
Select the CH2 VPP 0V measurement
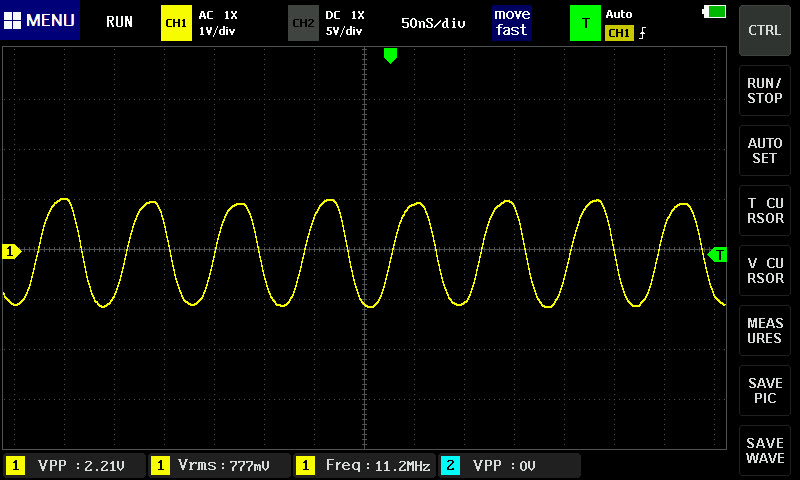[x=510, y=466]
